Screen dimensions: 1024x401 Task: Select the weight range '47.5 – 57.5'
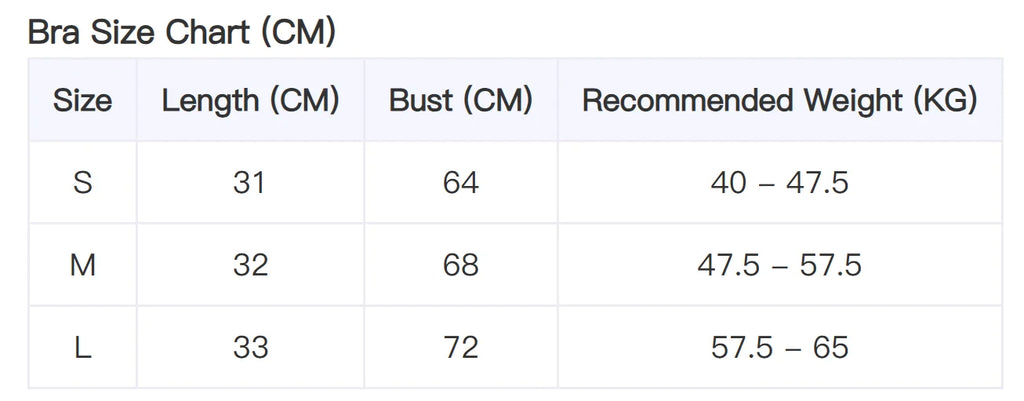click(779, 265)
